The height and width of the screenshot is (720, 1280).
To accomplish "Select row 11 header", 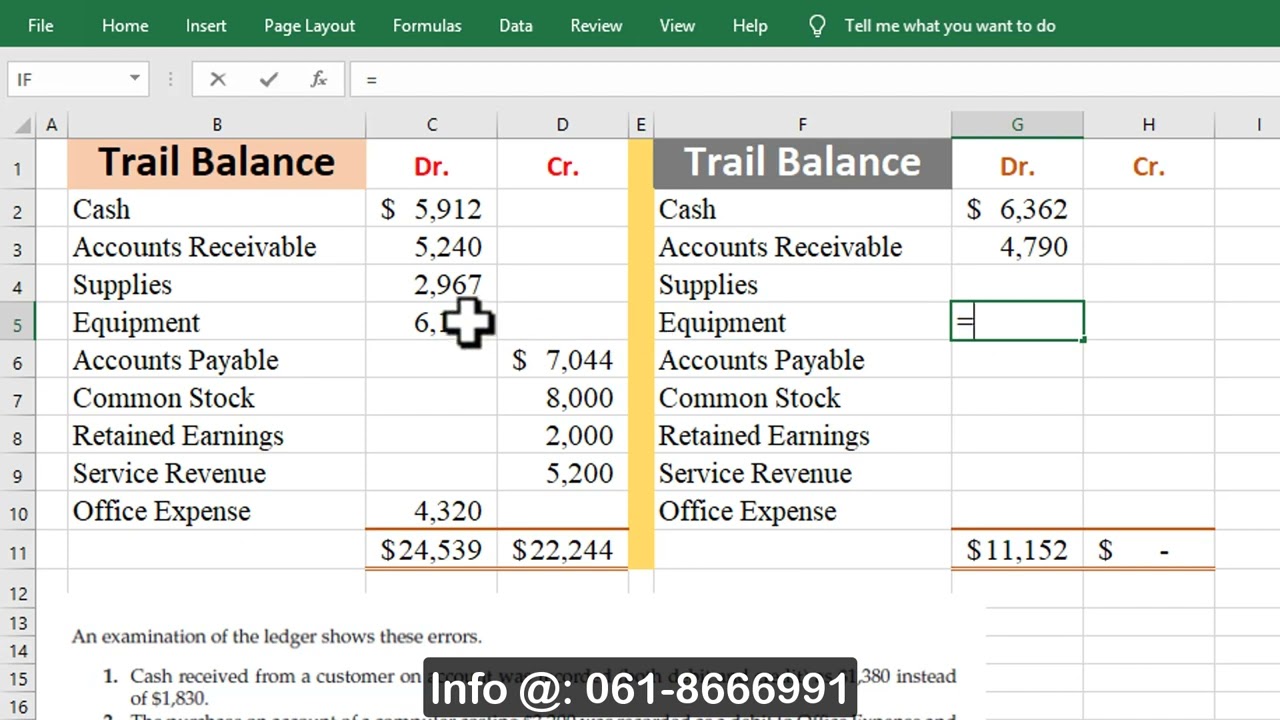I will (x=18, y=550).
